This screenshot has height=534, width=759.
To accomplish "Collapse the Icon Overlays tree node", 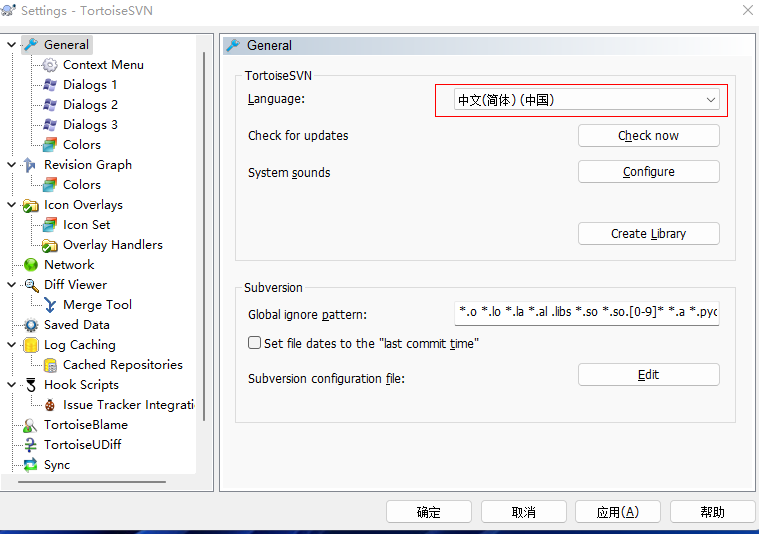I will tap(11, 205).
